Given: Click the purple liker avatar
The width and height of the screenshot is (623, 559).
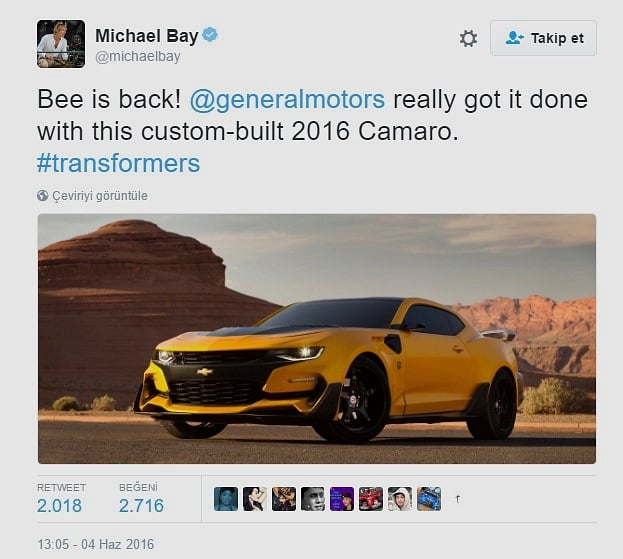Looking at the screenshot, I should click(x=342, y=499).
